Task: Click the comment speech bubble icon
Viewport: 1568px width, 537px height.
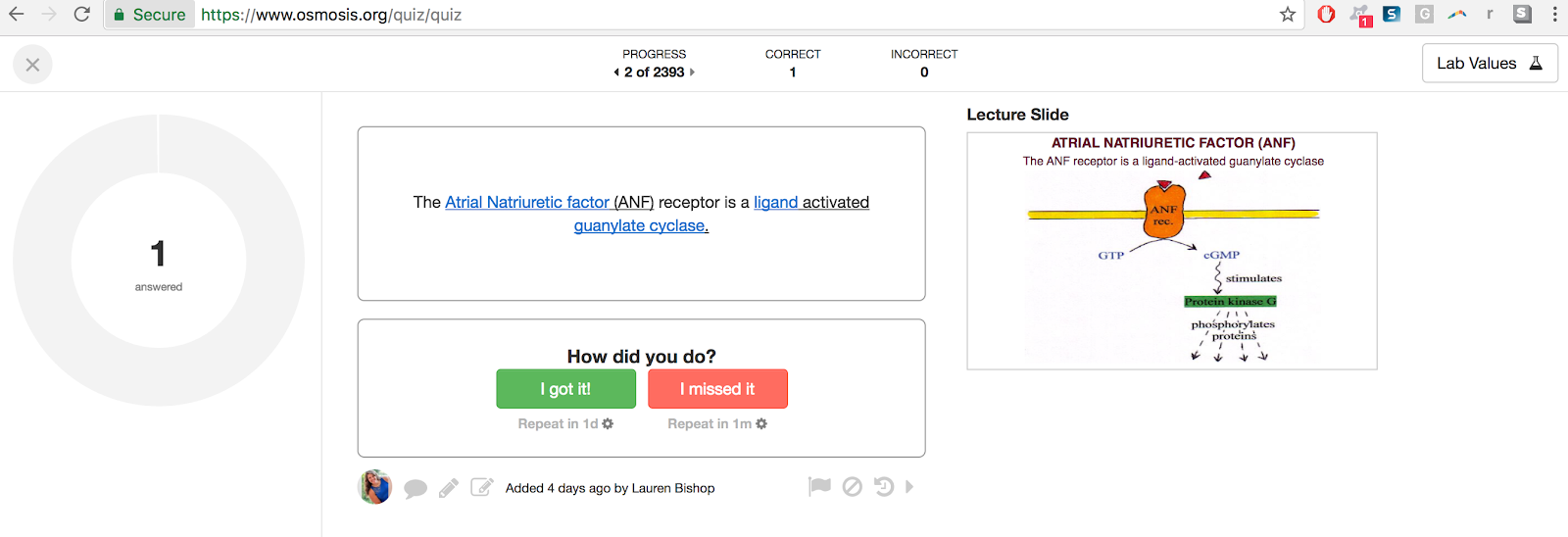Action: (x=416, y=488)
